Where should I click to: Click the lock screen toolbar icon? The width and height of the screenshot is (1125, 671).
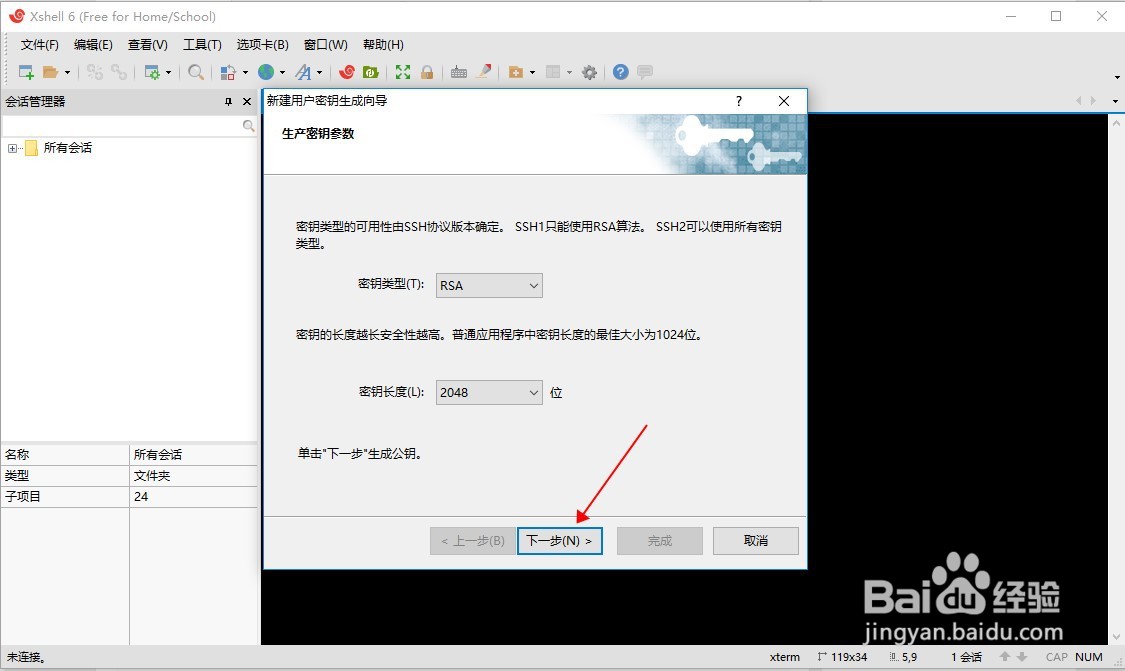(x=427, y=72)
